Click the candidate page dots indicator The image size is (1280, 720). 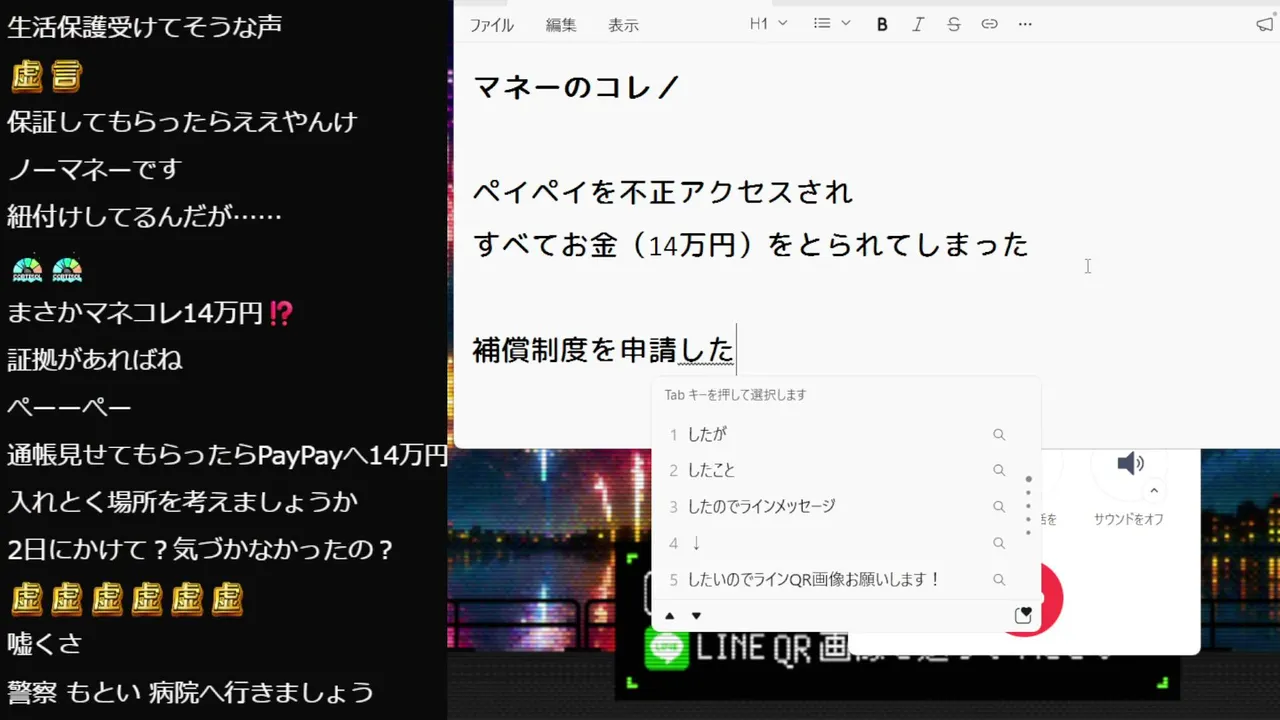tap(1028, 506)
